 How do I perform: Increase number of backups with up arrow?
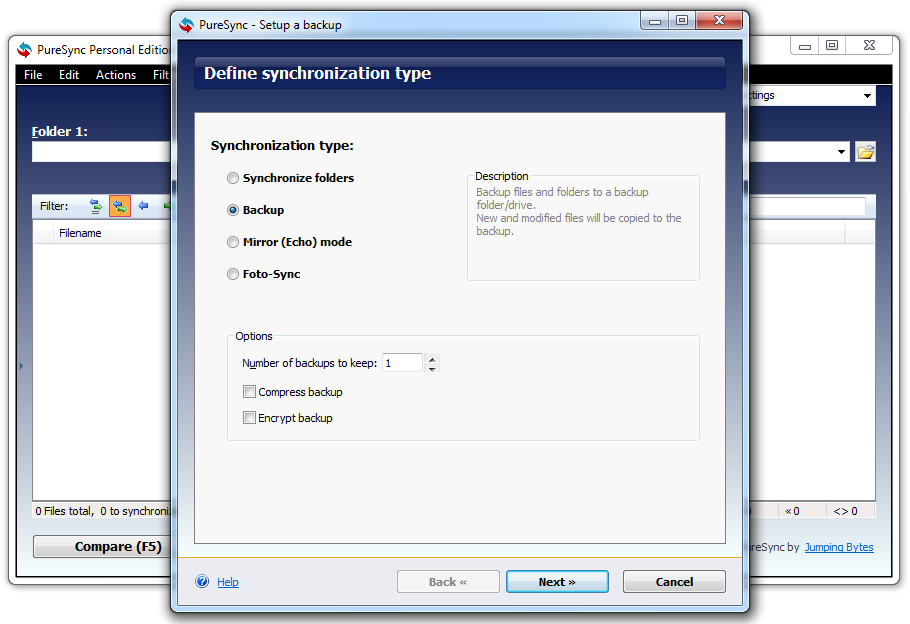click(432, 359)
